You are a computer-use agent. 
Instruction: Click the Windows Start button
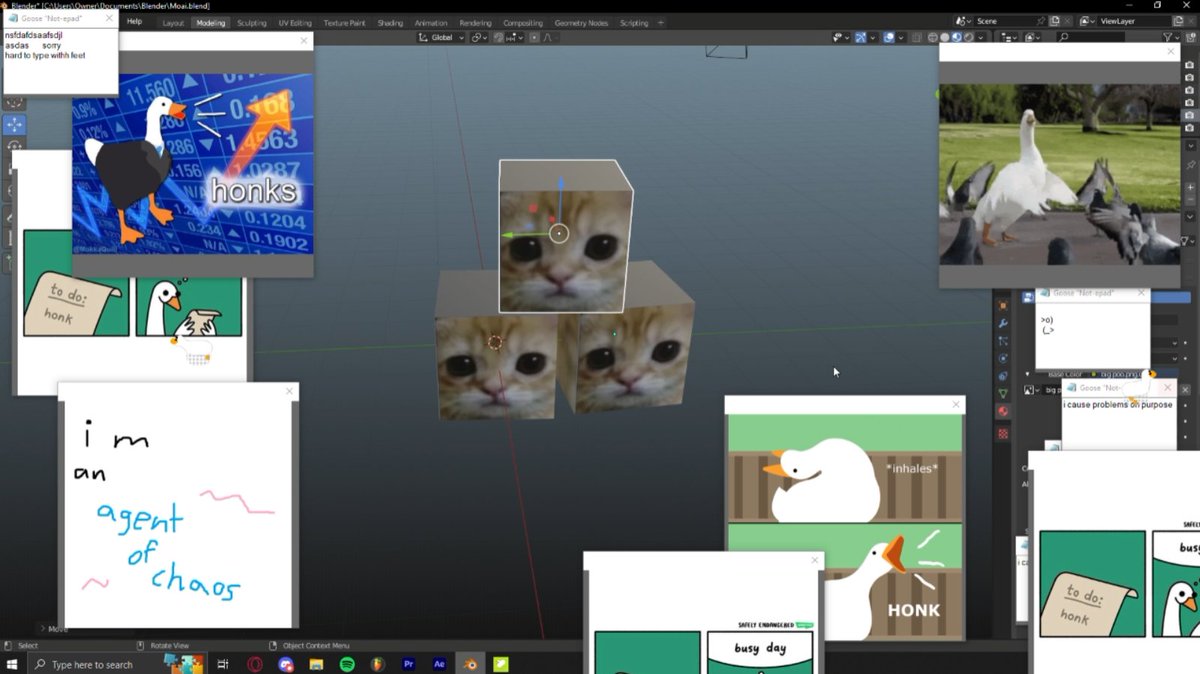(x=12, y=664)
